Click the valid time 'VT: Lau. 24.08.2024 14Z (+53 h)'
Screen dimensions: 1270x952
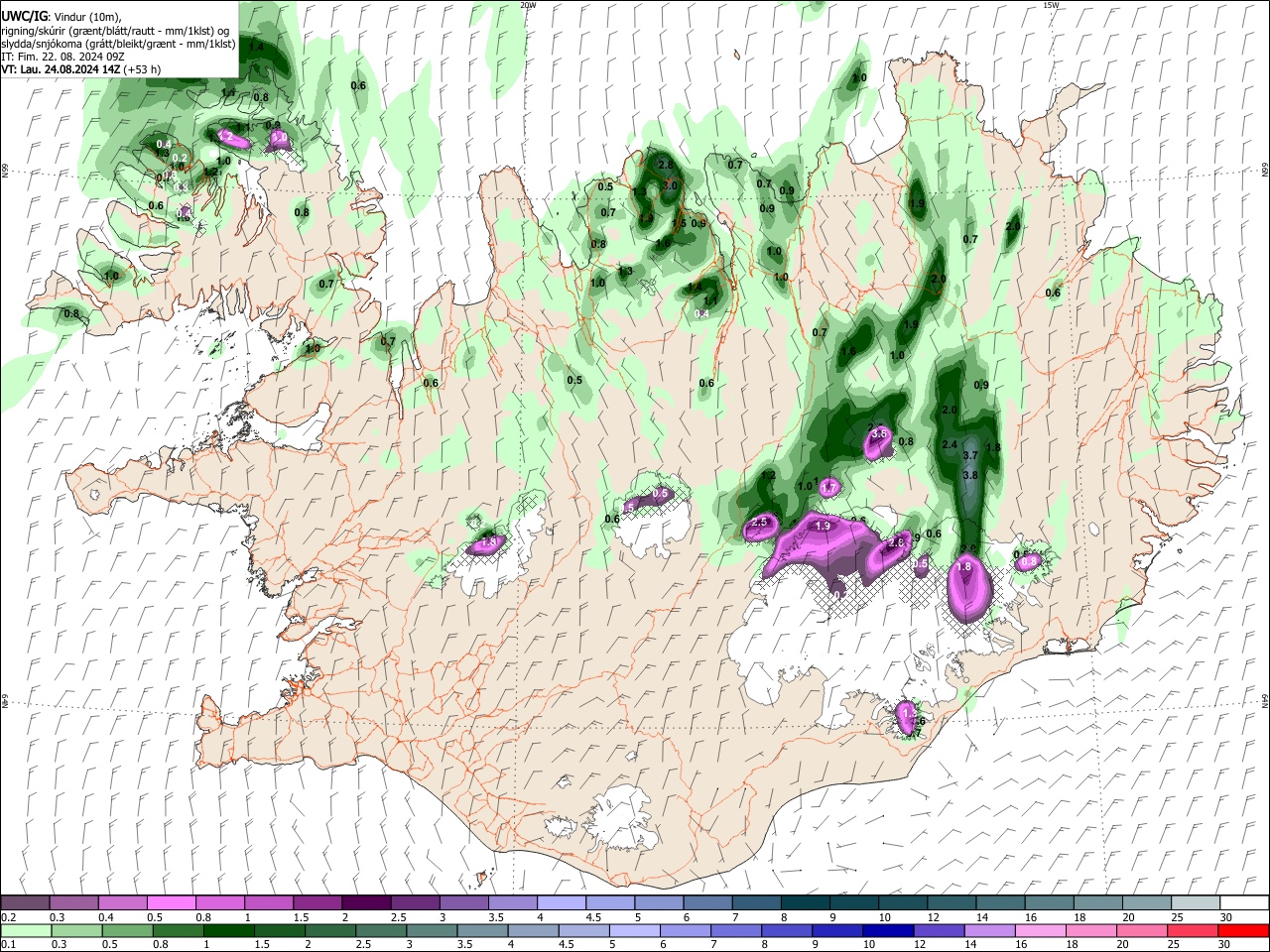pos(80,69)
